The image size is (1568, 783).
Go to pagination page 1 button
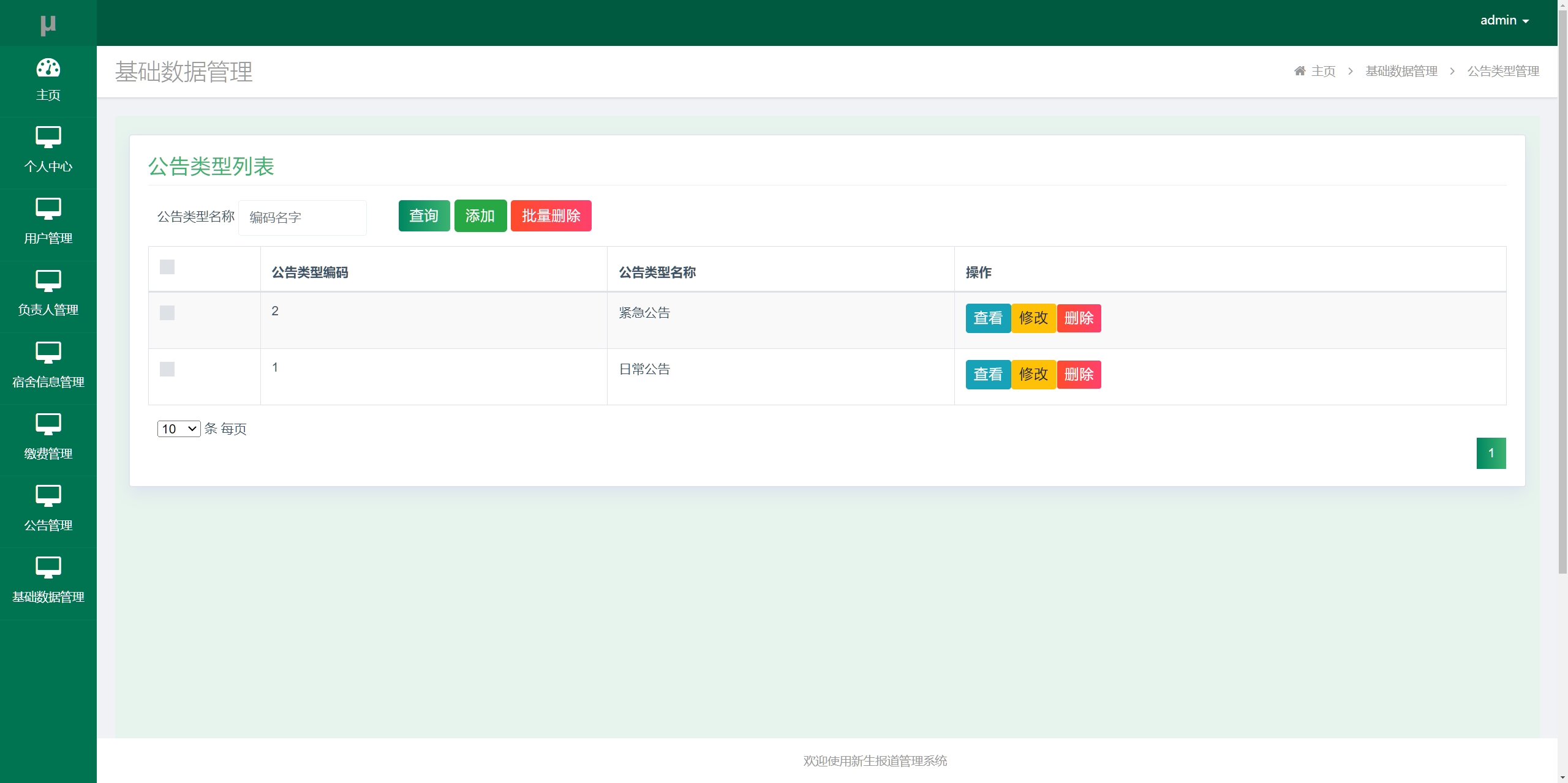tap(1491, 453)
